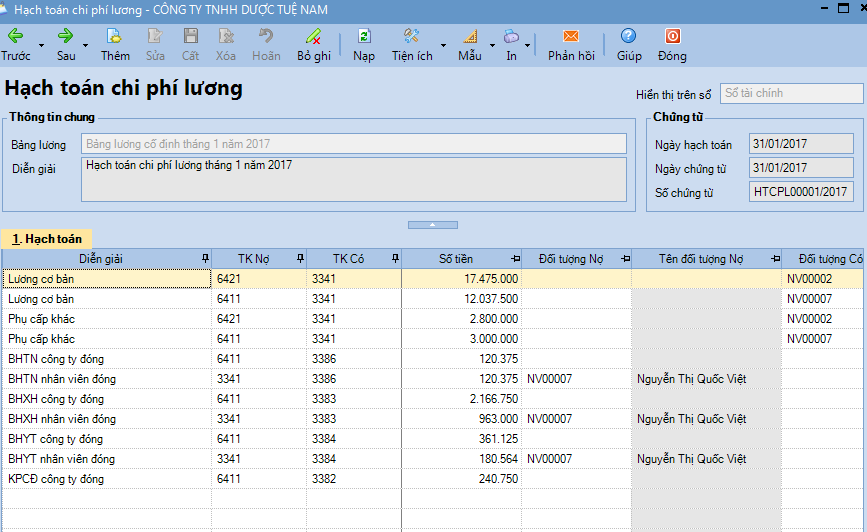Click the Bảng lương field

coord(354,144)
